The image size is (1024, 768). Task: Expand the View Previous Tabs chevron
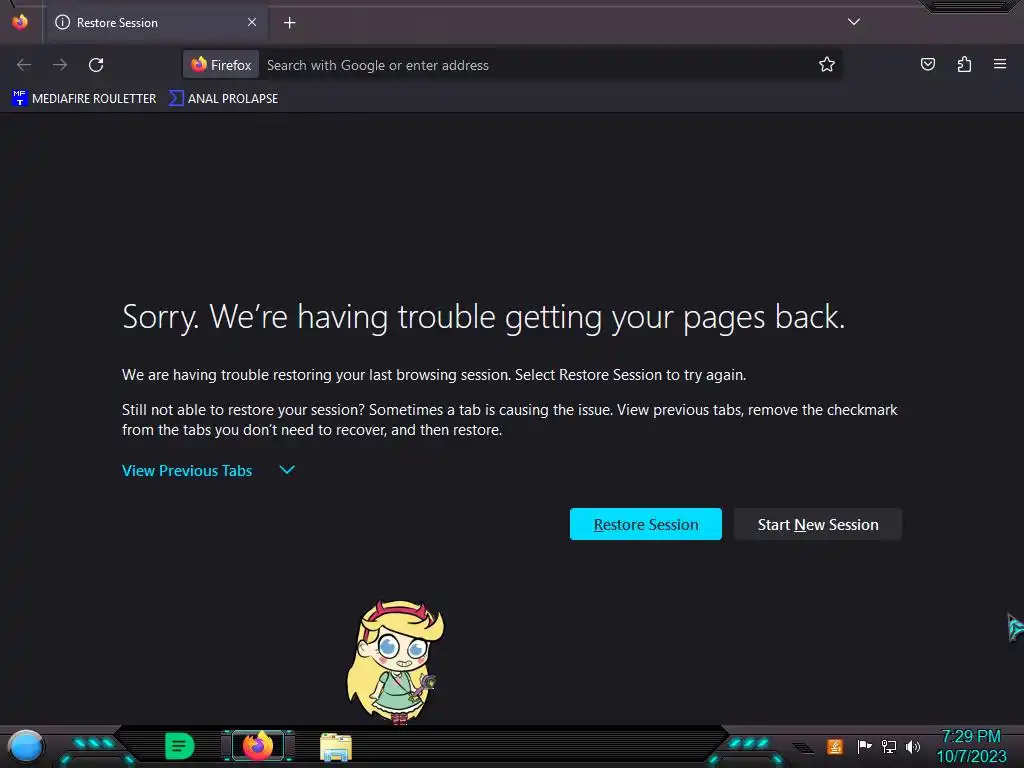pyautogui.click(x=287, y=470)
